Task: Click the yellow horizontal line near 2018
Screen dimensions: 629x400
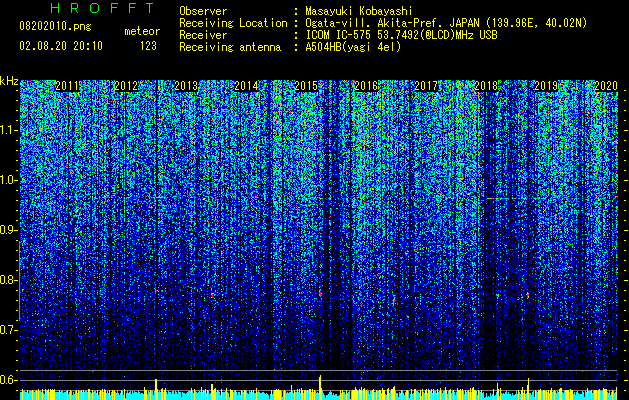Action: pyautogui.click(x=506, y=199)
